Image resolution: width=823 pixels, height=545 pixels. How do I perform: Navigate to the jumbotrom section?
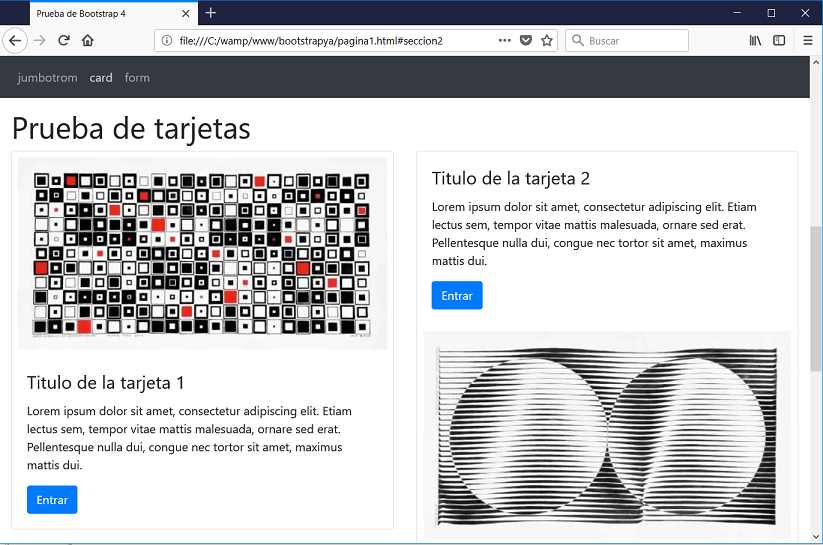tap(47, 78)
